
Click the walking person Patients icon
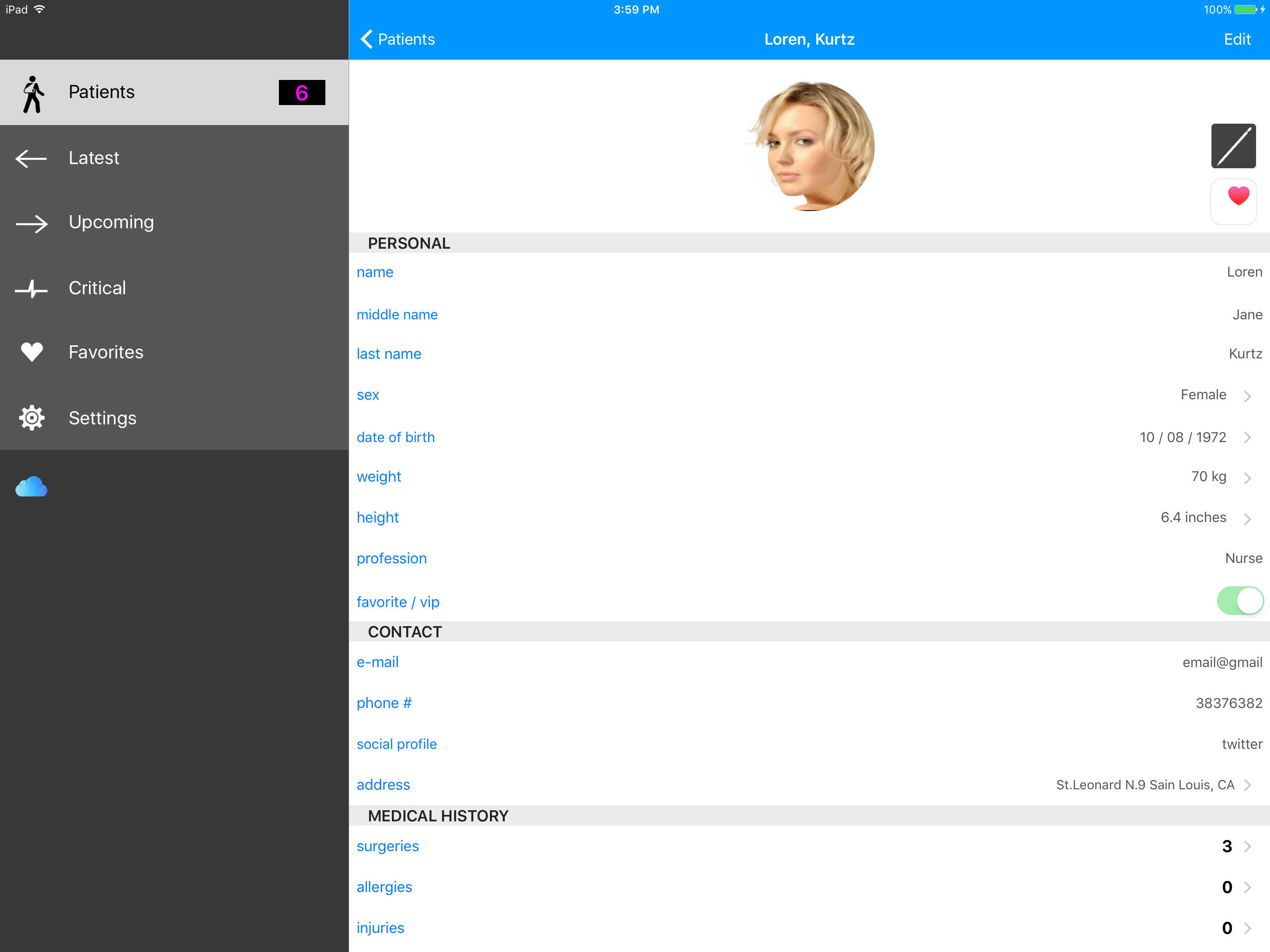coord(33,93)
